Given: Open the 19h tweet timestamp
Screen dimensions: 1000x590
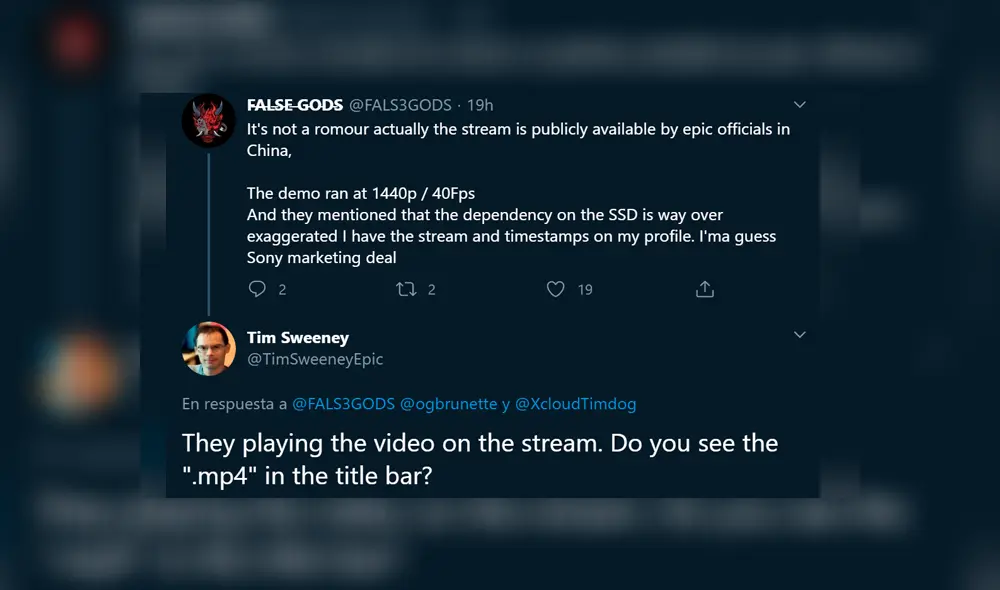Looking at the screenshot, I should pos(480,105).
